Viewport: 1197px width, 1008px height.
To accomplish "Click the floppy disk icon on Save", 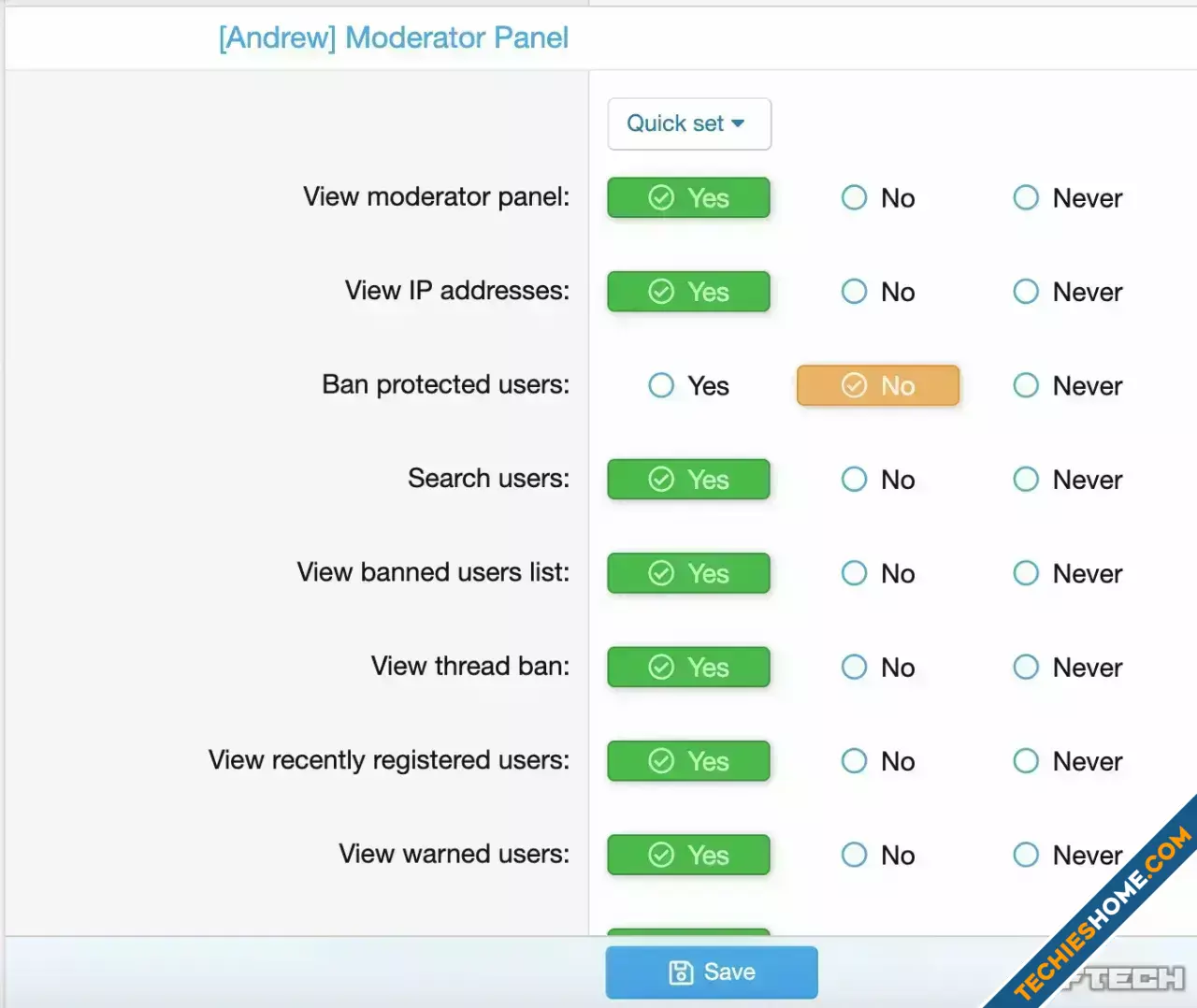I will pos(681,972).
